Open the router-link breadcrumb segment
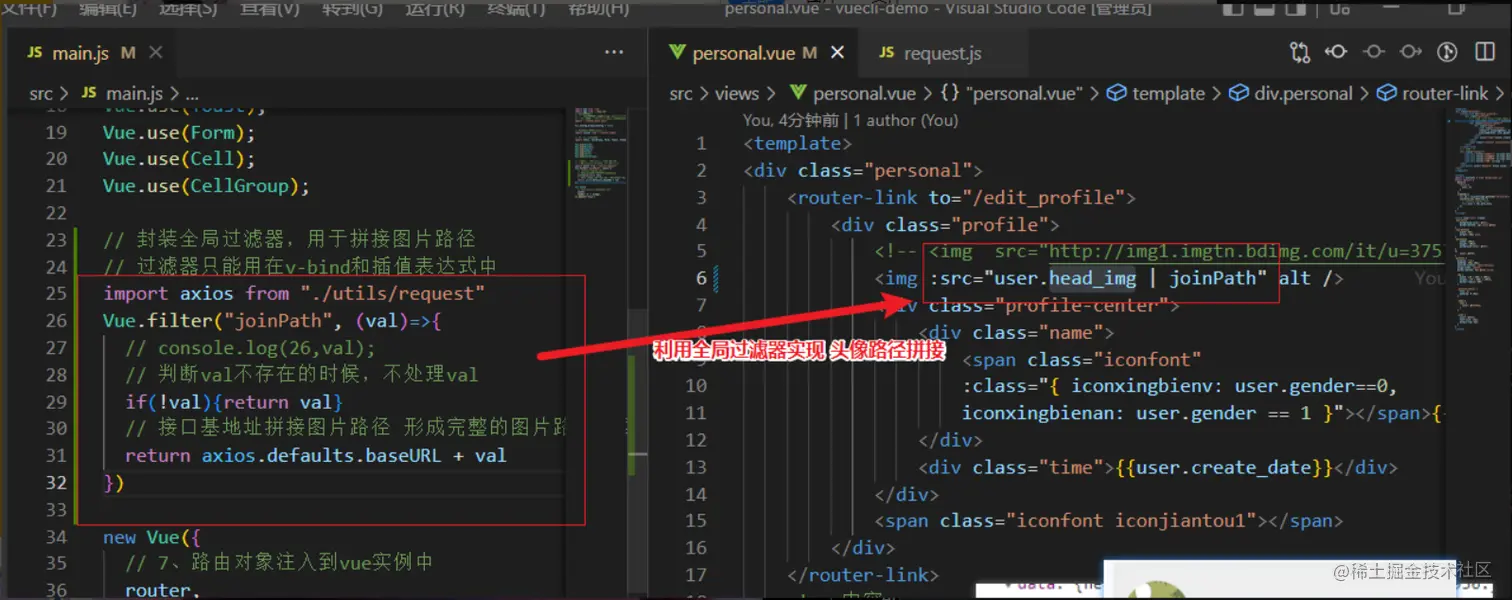The image size is (1512, 600). coord(1433,93)
